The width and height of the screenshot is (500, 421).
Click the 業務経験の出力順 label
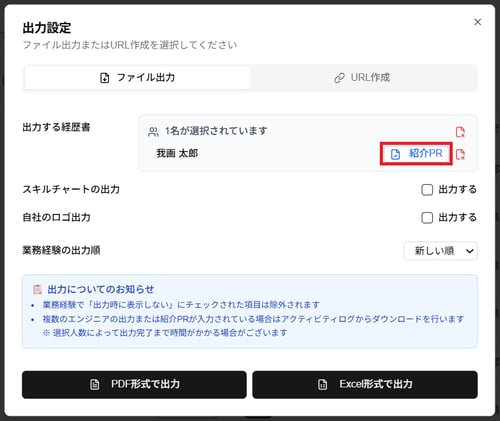[x=61, y=250]
